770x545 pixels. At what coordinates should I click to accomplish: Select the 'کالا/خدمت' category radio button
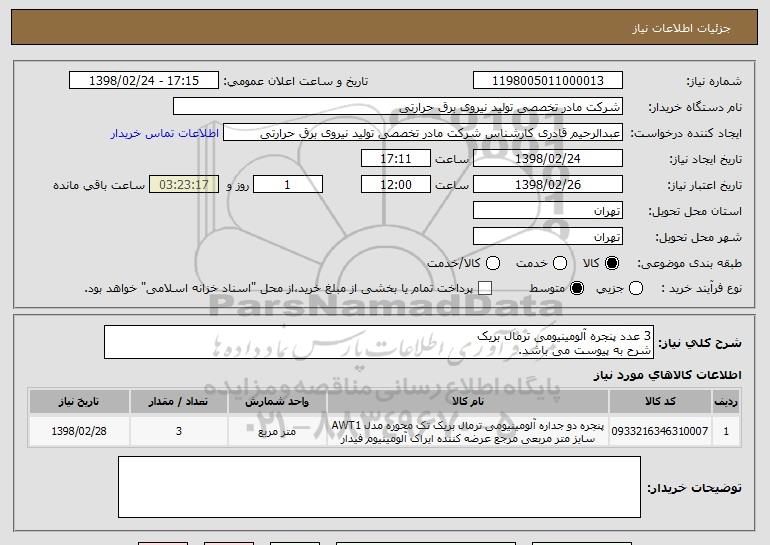tap(493, 263)
